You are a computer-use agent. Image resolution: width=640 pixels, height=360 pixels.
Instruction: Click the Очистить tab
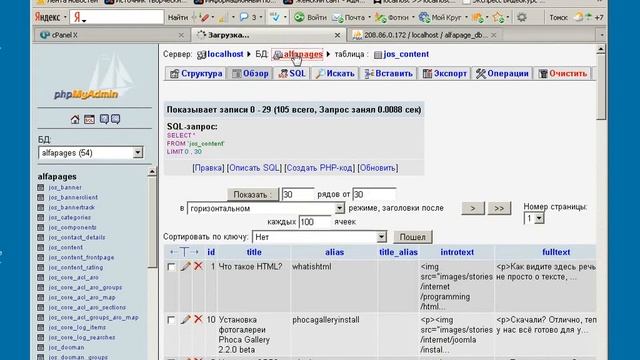[563, 73]
